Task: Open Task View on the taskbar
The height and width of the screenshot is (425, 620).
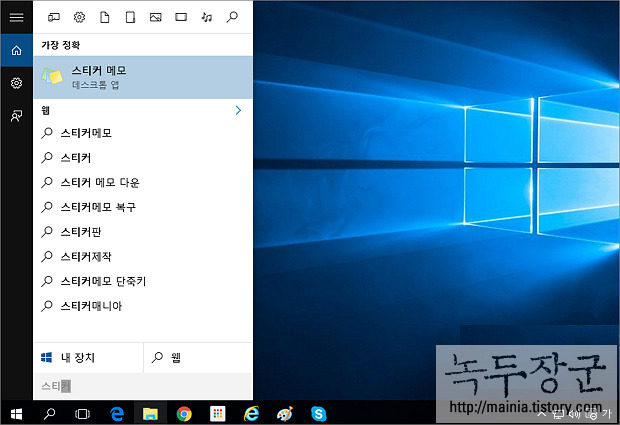Action: [x=82, y=414]
